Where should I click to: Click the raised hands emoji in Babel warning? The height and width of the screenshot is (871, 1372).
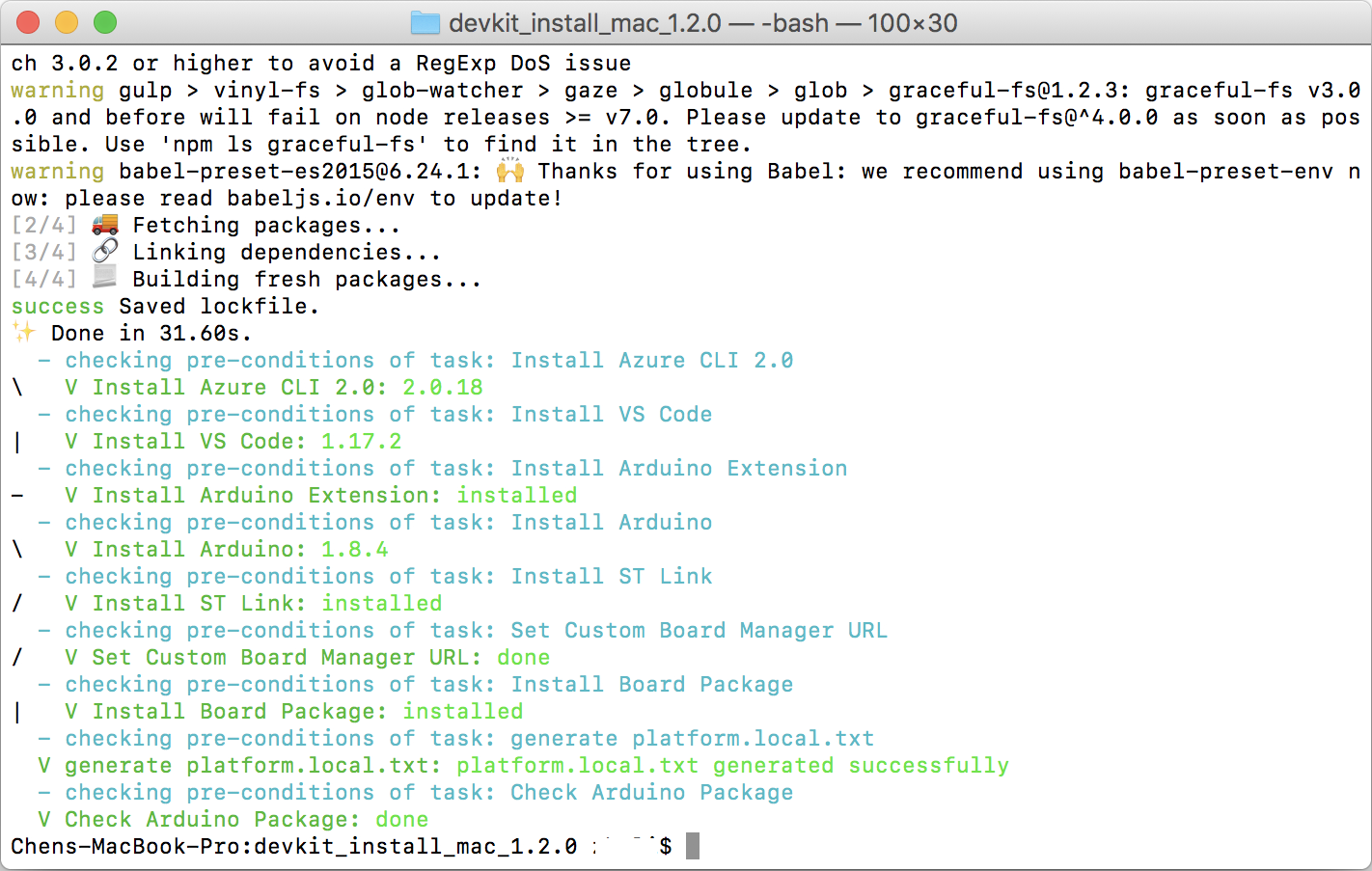pos(510,171)
